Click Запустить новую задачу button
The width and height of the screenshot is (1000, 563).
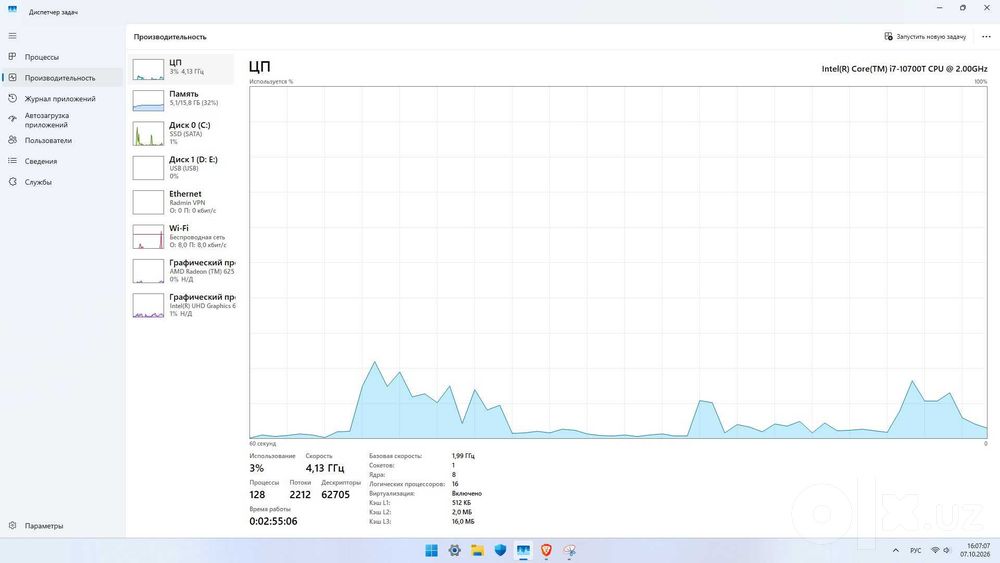pyautogui.click(x=925, y=36)
